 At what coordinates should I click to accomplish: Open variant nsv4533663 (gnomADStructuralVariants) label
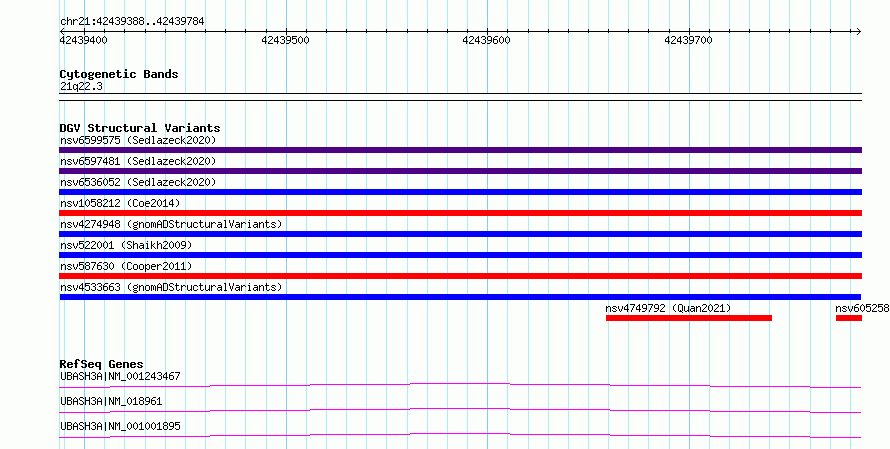(x=171, y=287)
